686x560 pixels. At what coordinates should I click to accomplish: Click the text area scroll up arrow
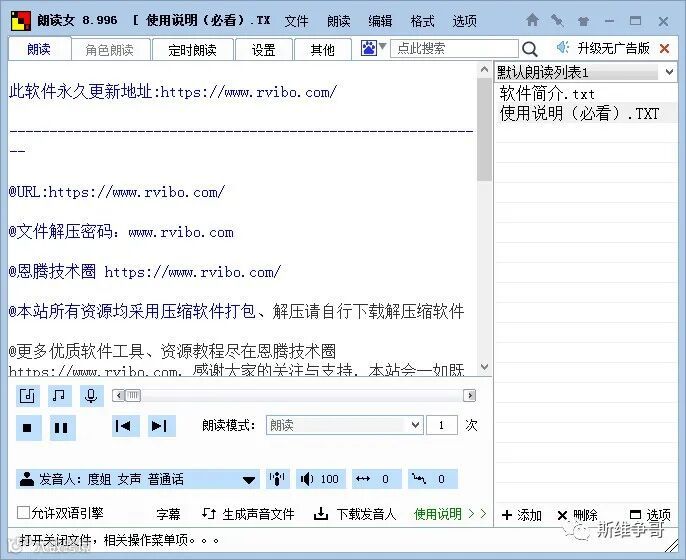[484, 69]
